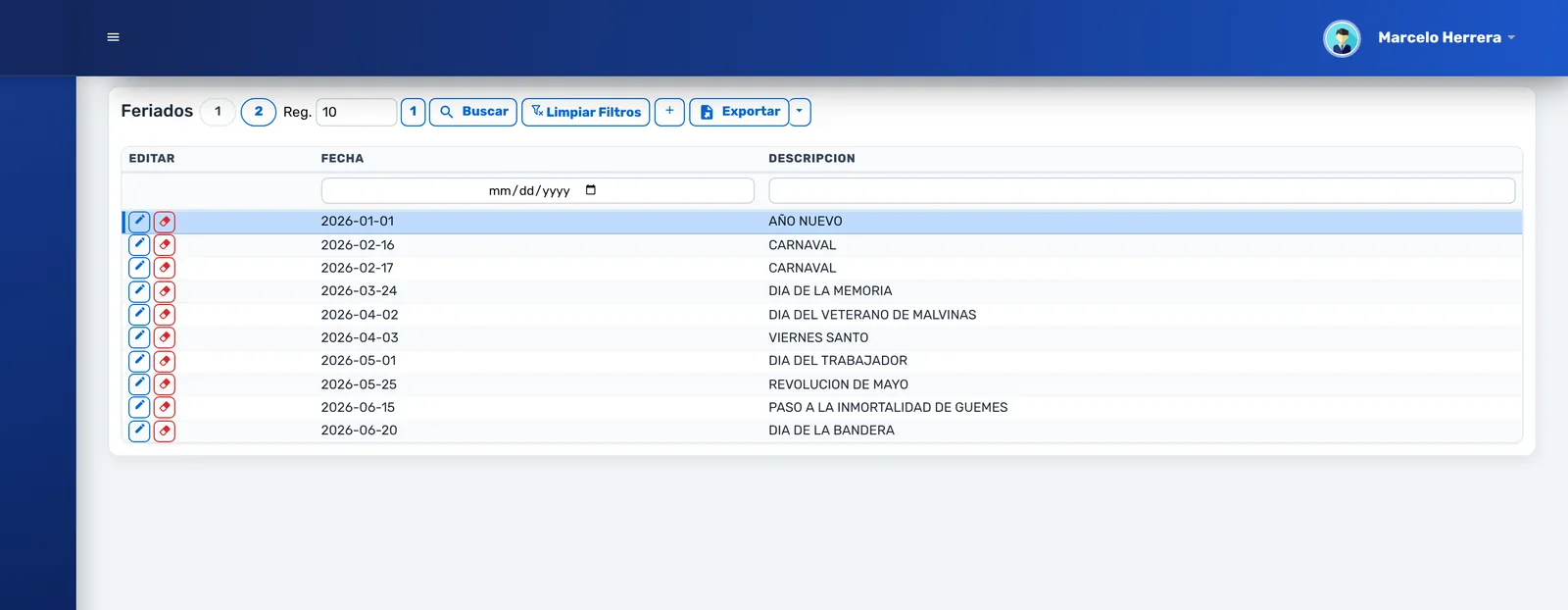This screenshot has width=1568, height=610.
Task: Edit the DIA DEL TRABAJADOR row
Action: (139, 361)
